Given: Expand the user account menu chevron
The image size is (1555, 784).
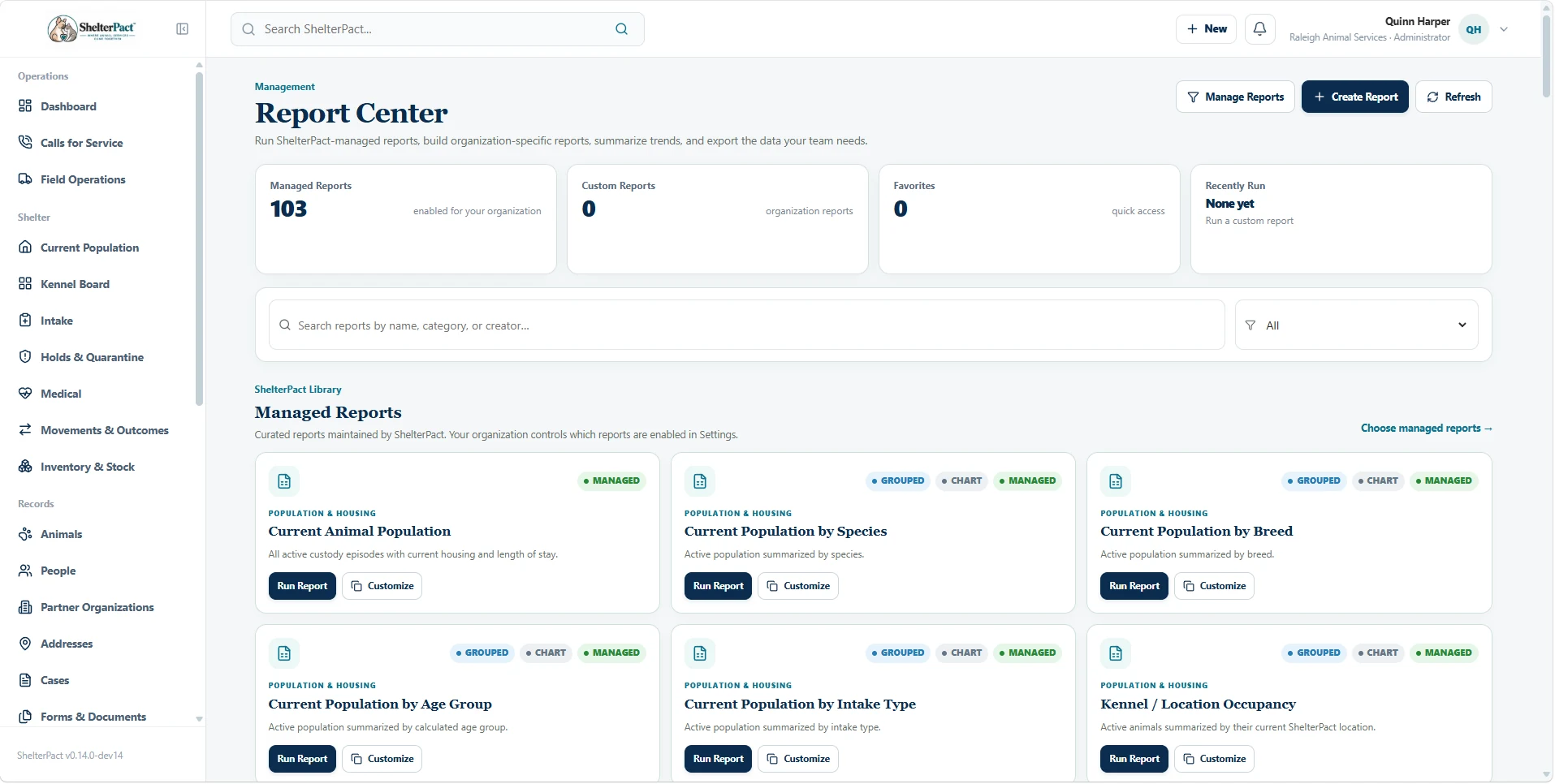Looking at the screenshot, I should [1504, 29].
